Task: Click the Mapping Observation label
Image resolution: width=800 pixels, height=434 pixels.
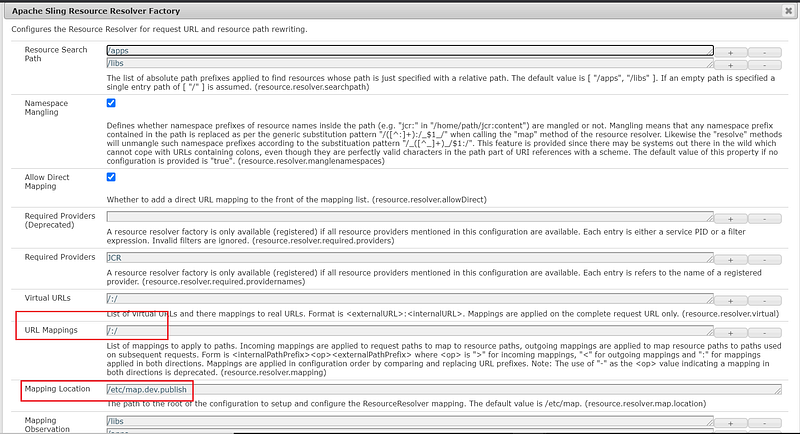Action: coord(47,425)
